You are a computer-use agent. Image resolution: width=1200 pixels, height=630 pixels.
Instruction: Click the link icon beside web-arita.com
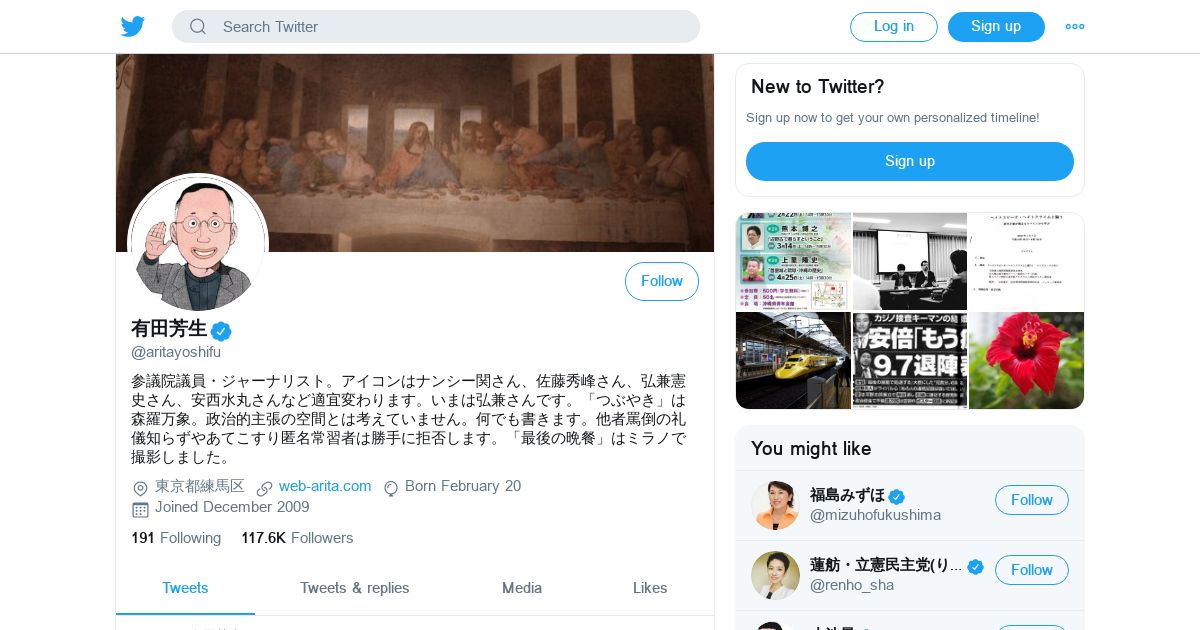264,488
